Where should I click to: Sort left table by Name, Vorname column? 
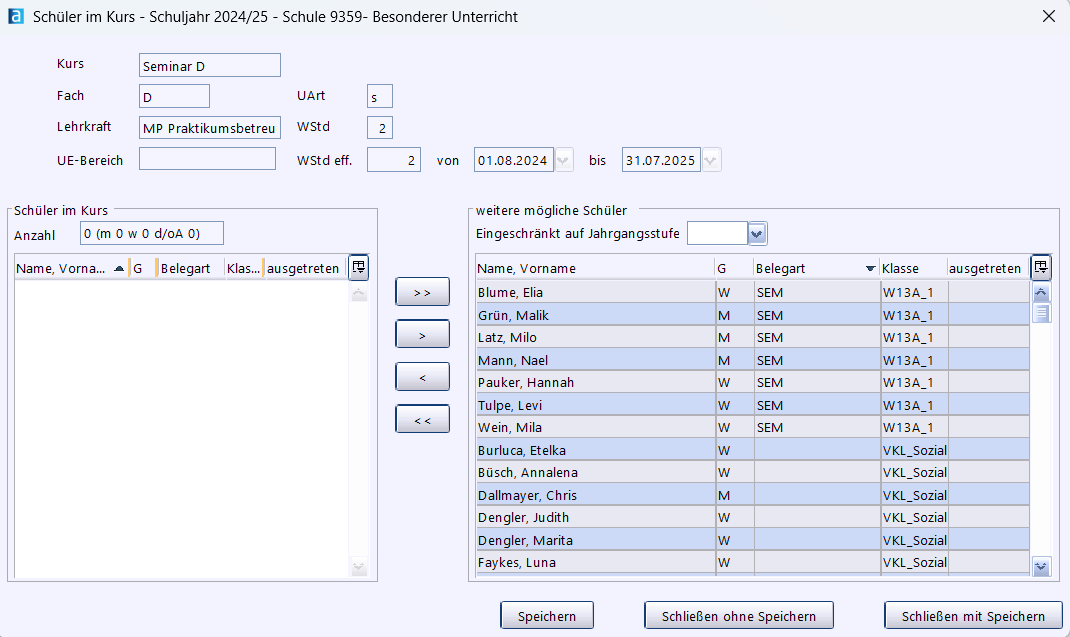click(x=71, y=268)
